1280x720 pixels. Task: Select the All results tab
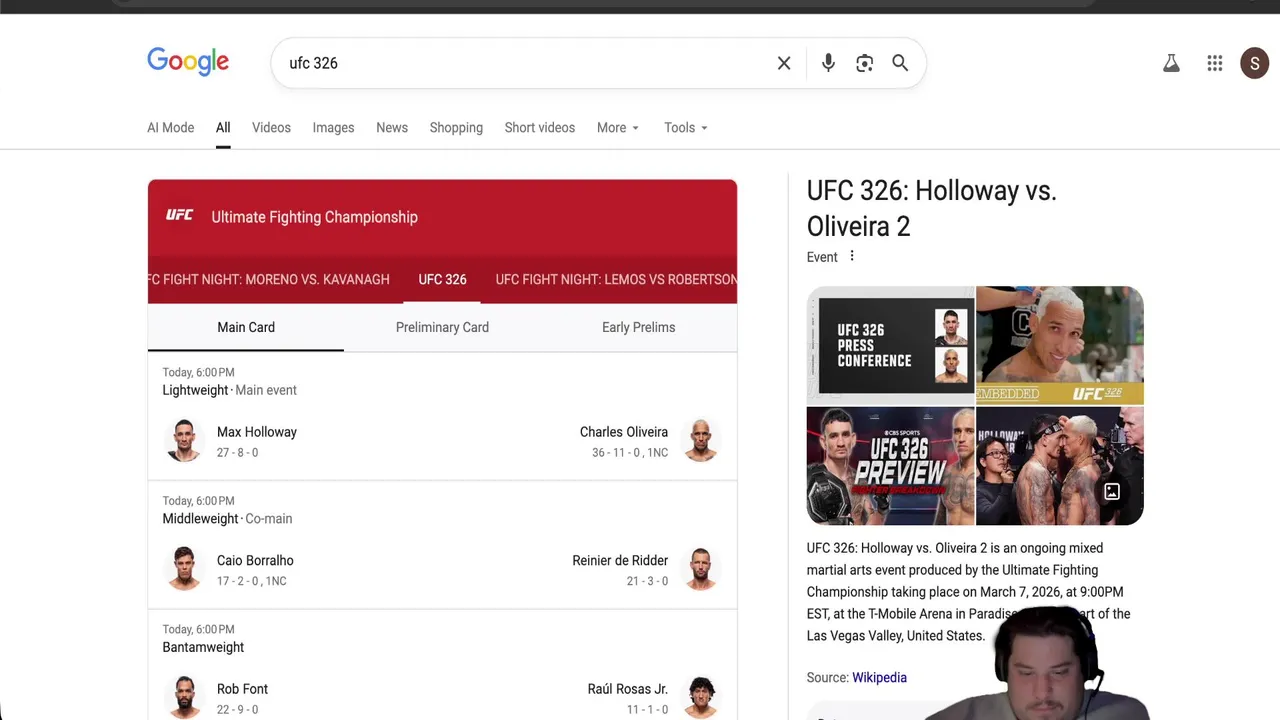click(x=223, y=128)
